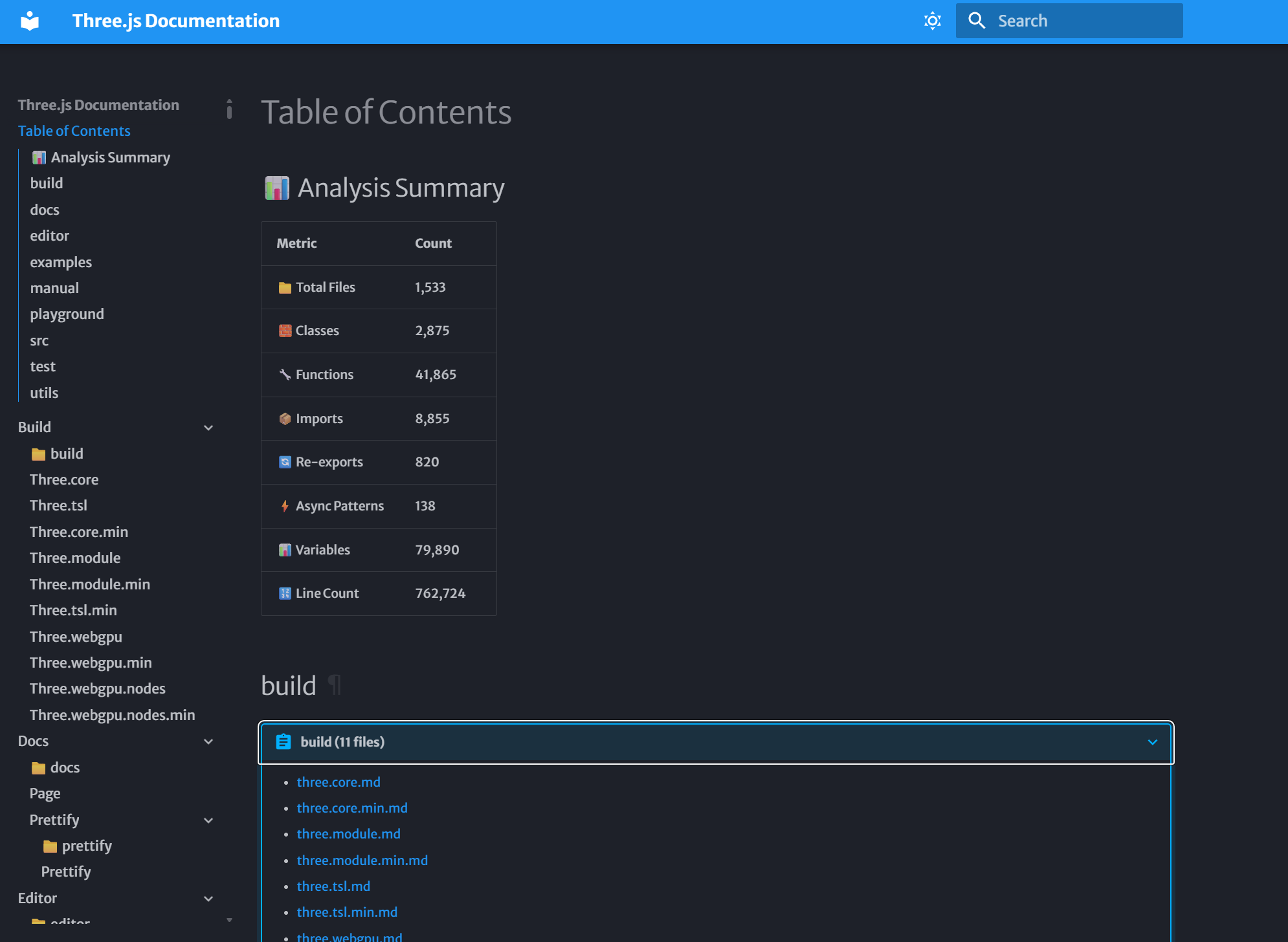Open Three.tsl page in sidebar
1288x942 pixels.
click(x=58, y=506)
